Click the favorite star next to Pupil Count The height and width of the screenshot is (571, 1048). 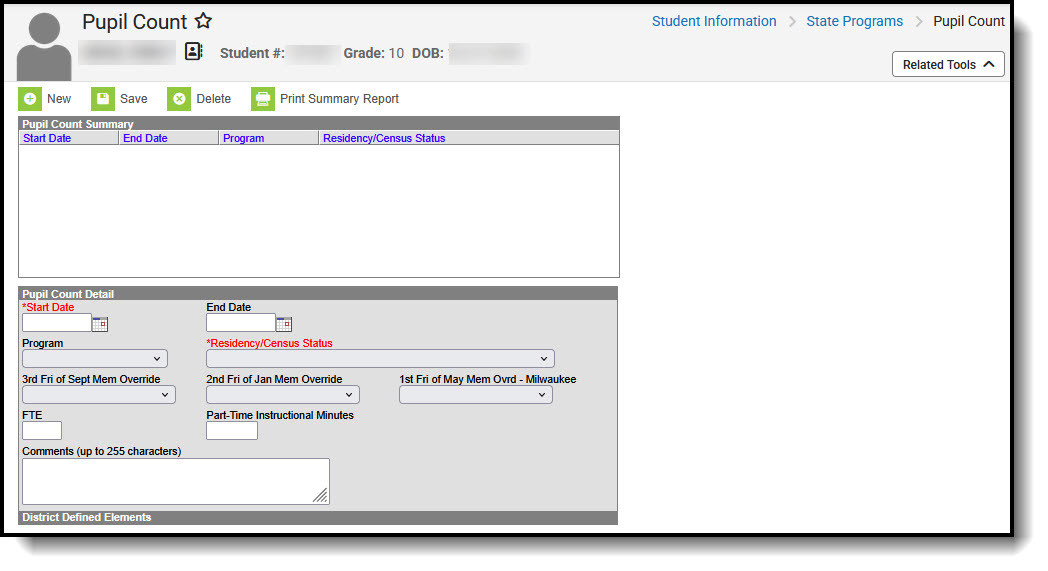pos(203,21)
